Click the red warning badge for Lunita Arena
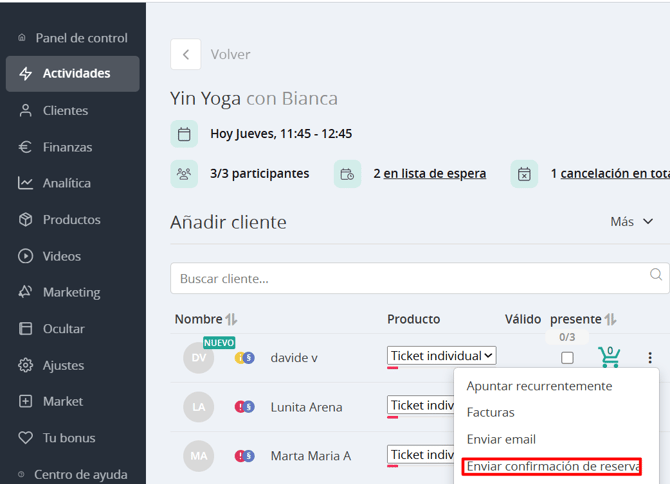 [x=240, y=407]
